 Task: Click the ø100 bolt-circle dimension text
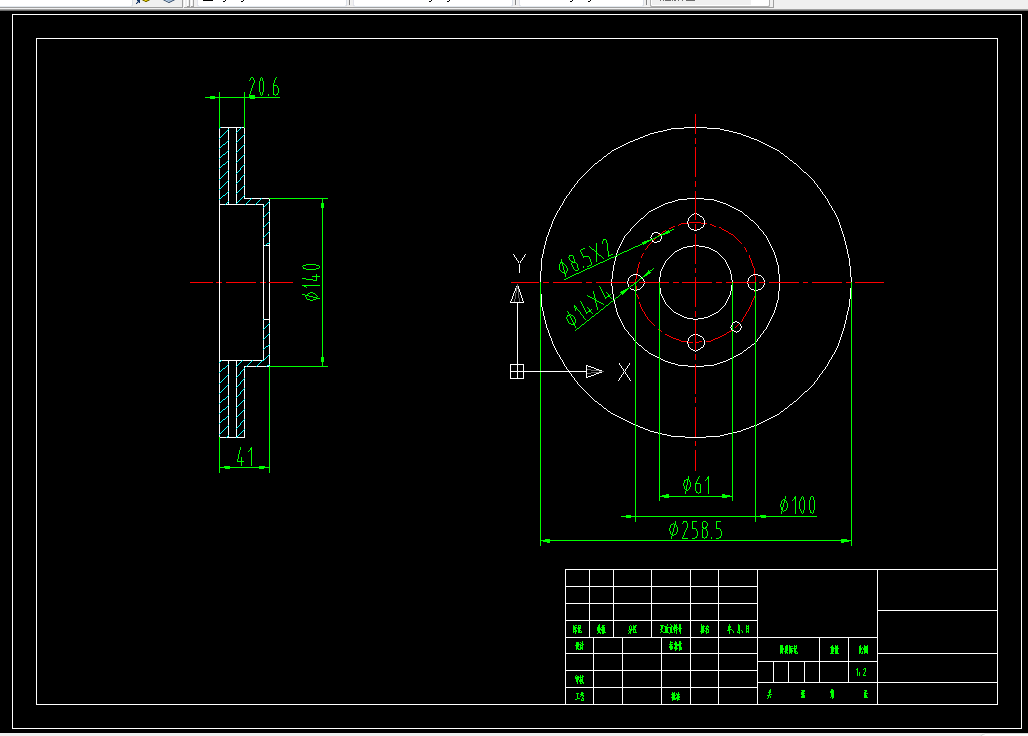(798, 505)
